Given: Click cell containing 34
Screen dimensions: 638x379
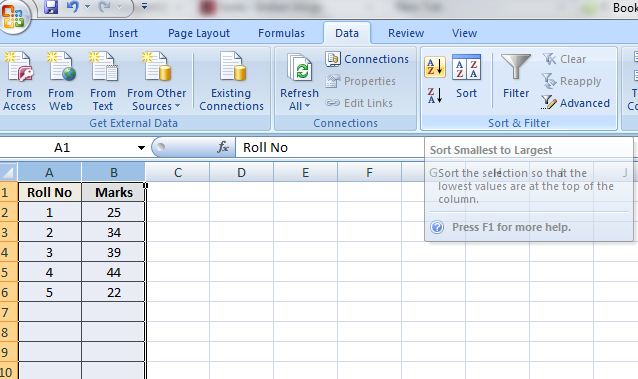Looking at the screenshot, I should pyautogui.click(x=114, y=232).
